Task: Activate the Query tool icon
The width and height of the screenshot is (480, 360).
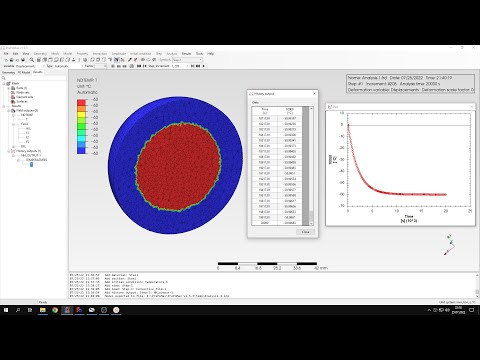Action: [x=130, y=60]
